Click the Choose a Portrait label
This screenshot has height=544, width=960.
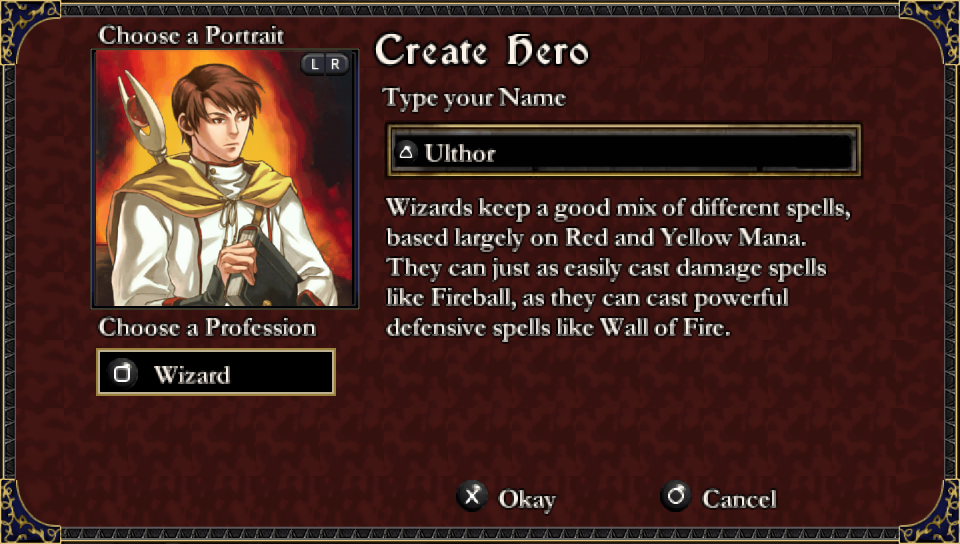tap(191, 35)
